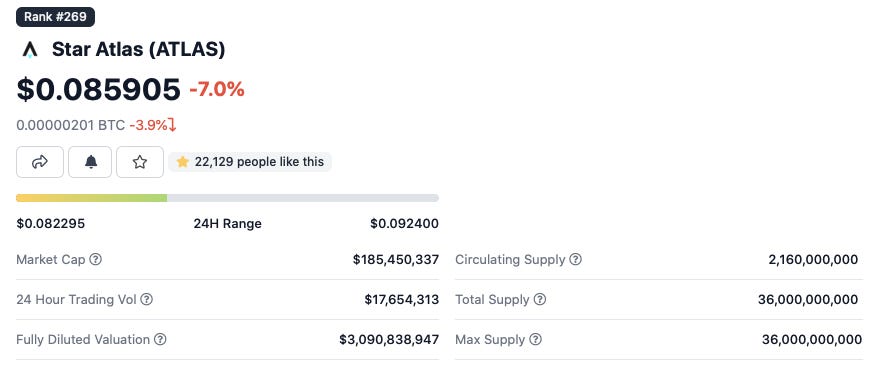Image resolution: width=876 pixels, height=369 pixels.
Task: Open price alert bell icon
Action: point(90,162)
